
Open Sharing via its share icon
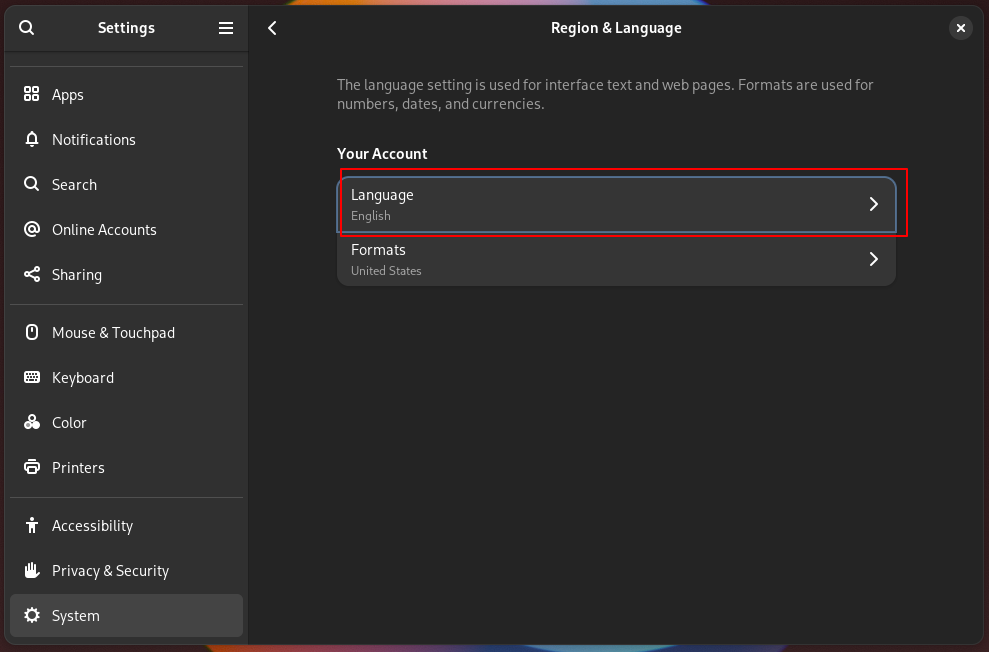(32, 274)
